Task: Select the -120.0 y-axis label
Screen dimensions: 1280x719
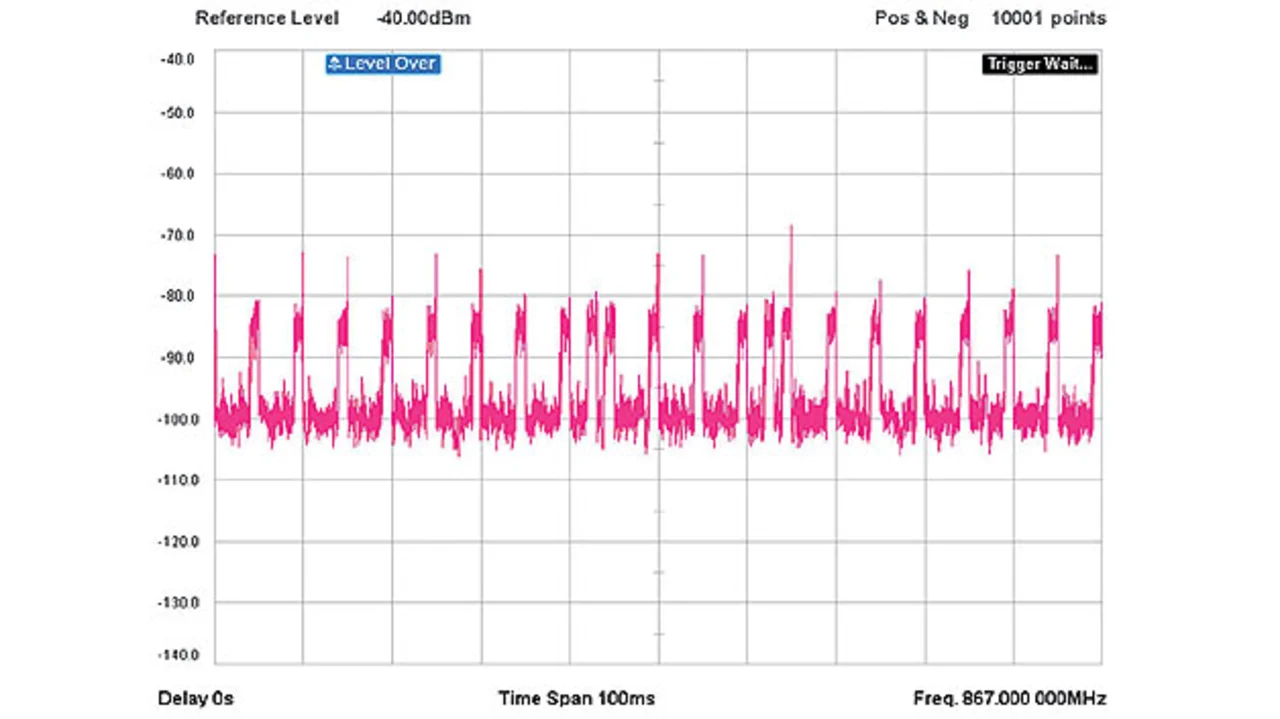Action: click(176, 541)
